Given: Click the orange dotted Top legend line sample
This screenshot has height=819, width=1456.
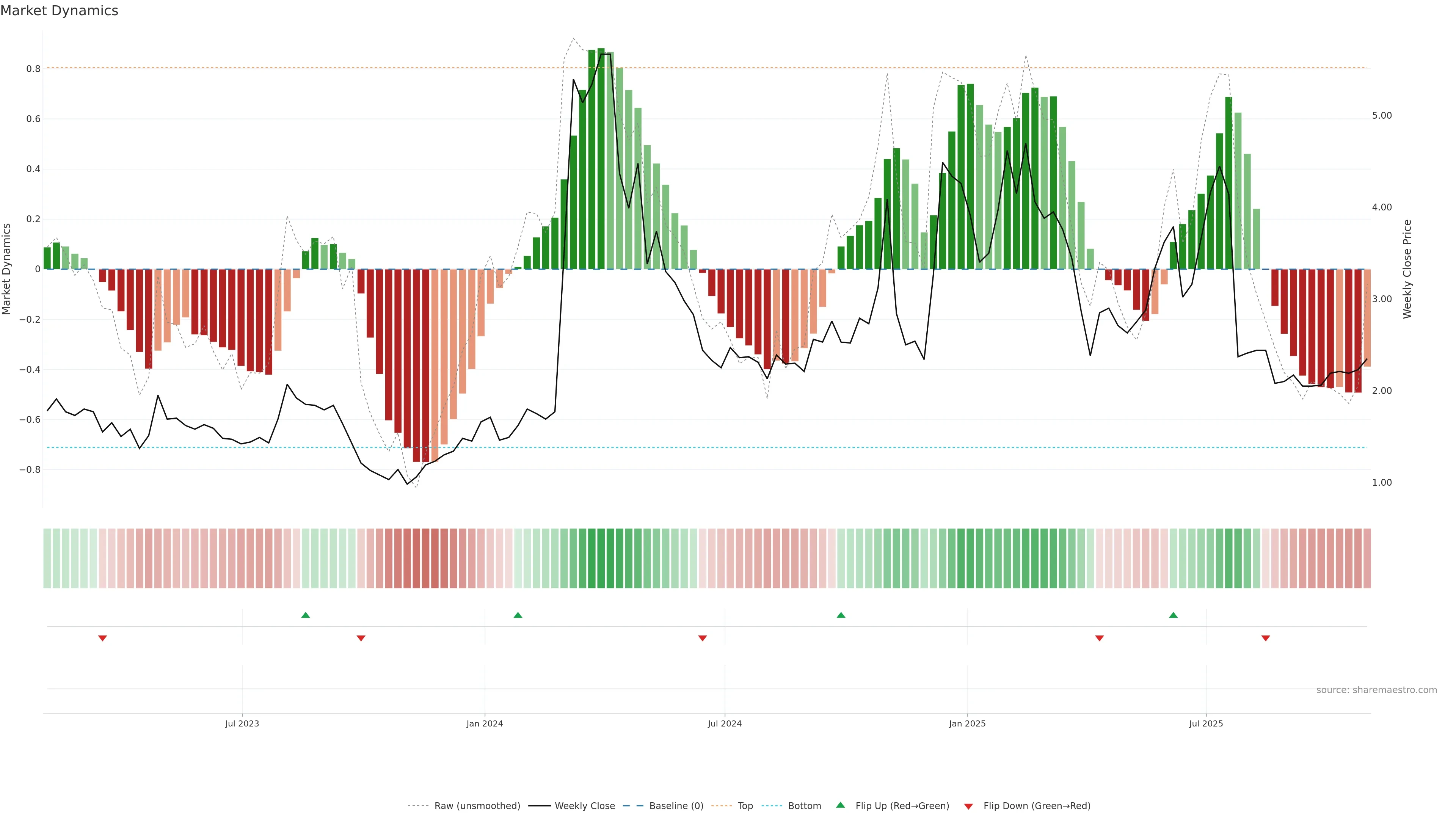Looking at the screenshot, I should pyautogui.click(x=721, y=806).
